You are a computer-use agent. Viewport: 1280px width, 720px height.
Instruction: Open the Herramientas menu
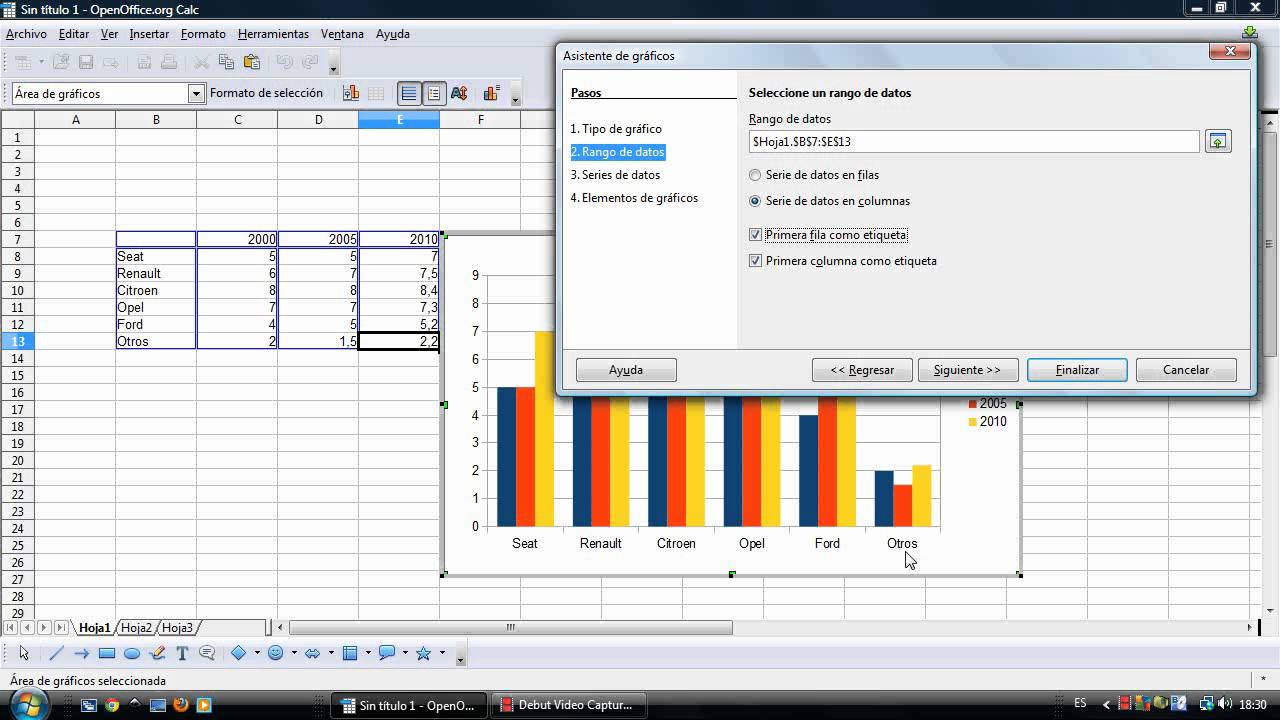[273, 34]
